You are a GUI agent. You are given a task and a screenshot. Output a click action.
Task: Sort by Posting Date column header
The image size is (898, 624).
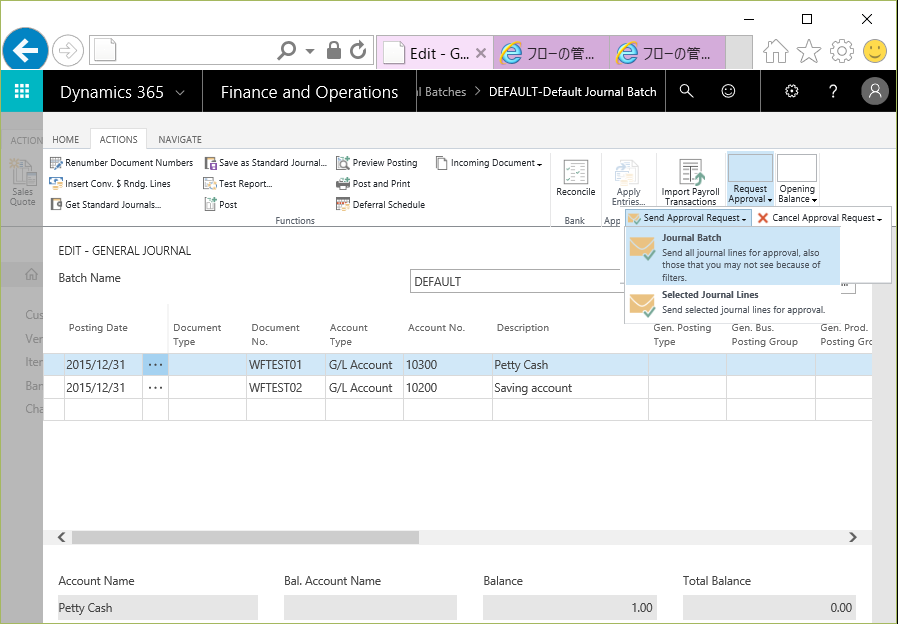[98, 327]
